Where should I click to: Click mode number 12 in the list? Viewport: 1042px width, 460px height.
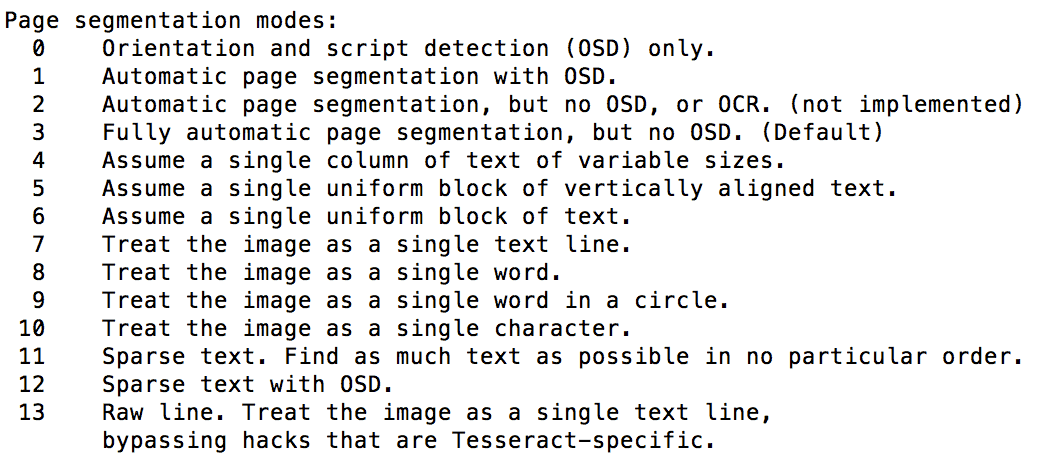pos(32,384)
